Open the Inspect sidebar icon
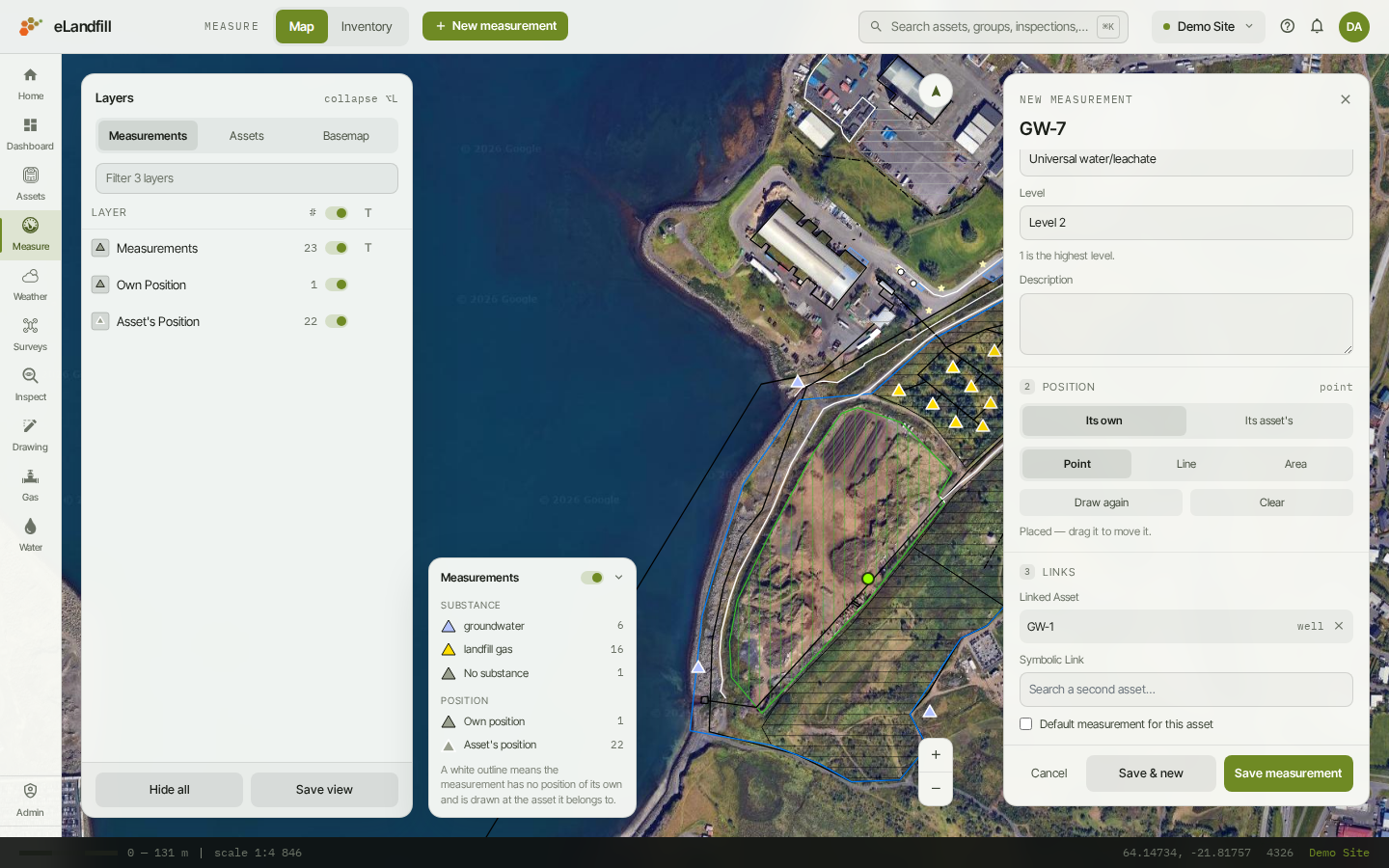 tap(30, 385)
